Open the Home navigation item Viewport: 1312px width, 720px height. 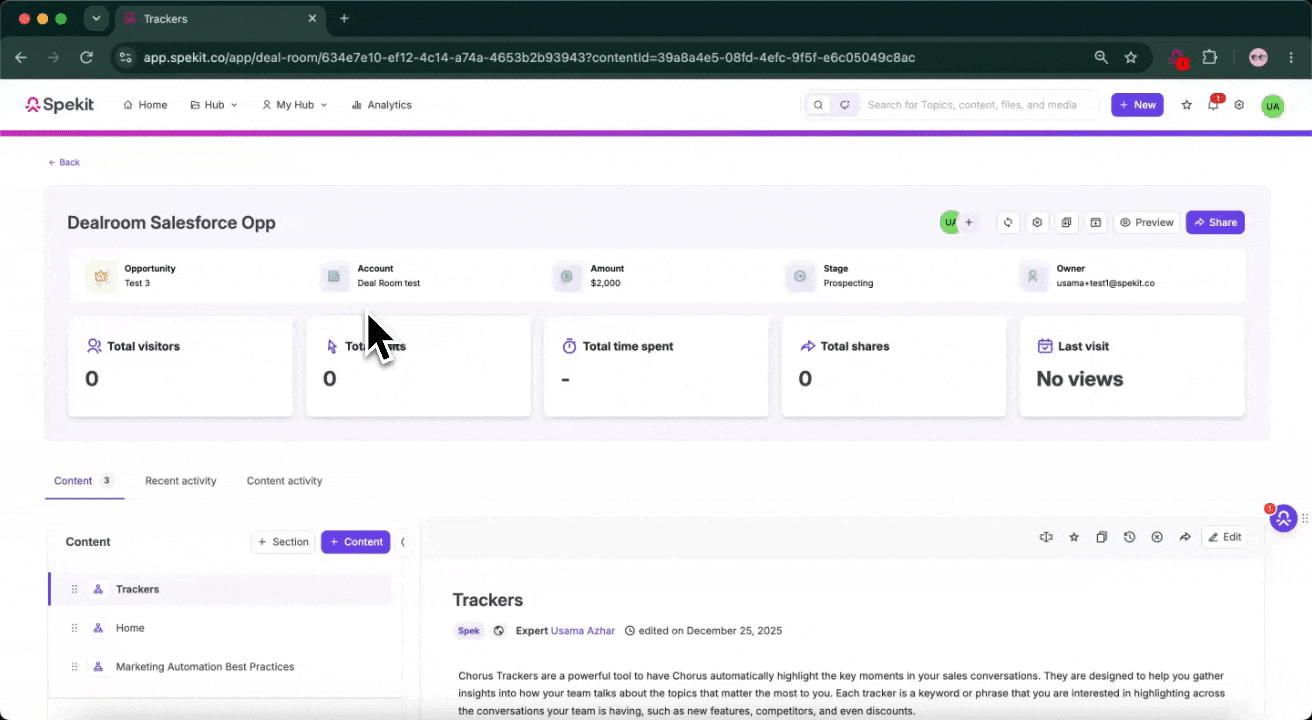point(145,105)
